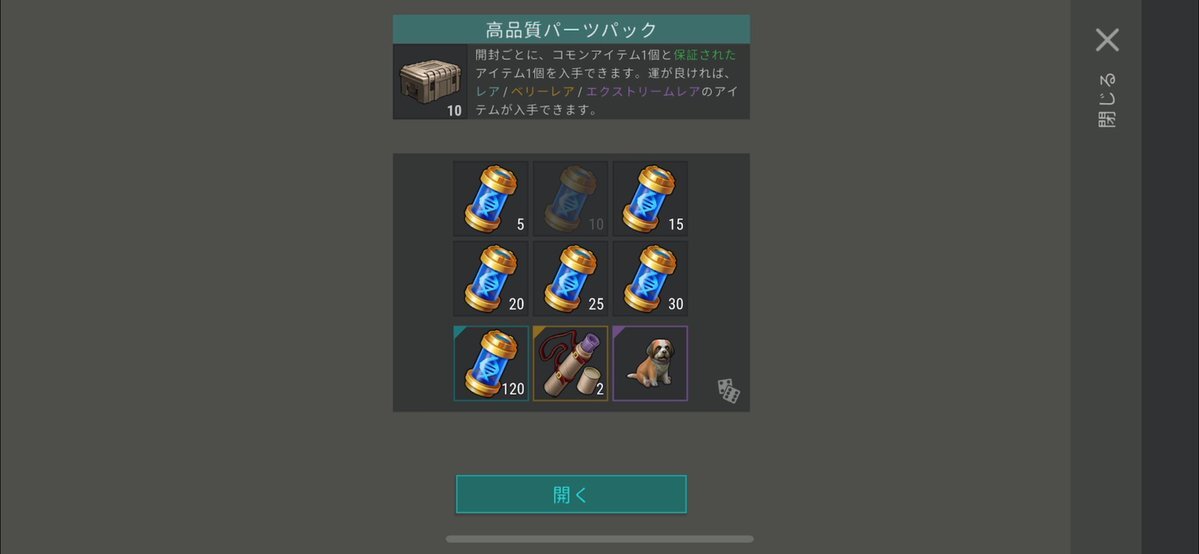
Task: Select the DNA capsule with quantity 5
Action: click(491, 198)
